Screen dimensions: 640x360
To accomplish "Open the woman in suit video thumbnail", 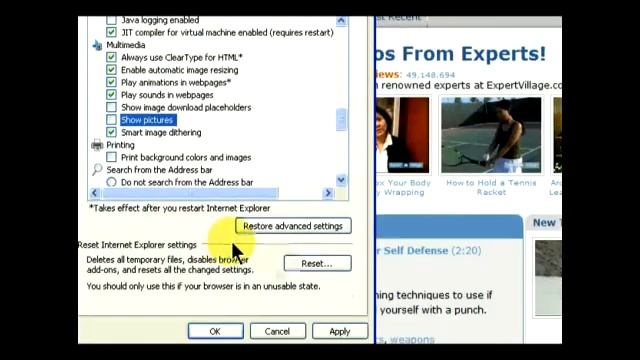I will pos(402,135).
